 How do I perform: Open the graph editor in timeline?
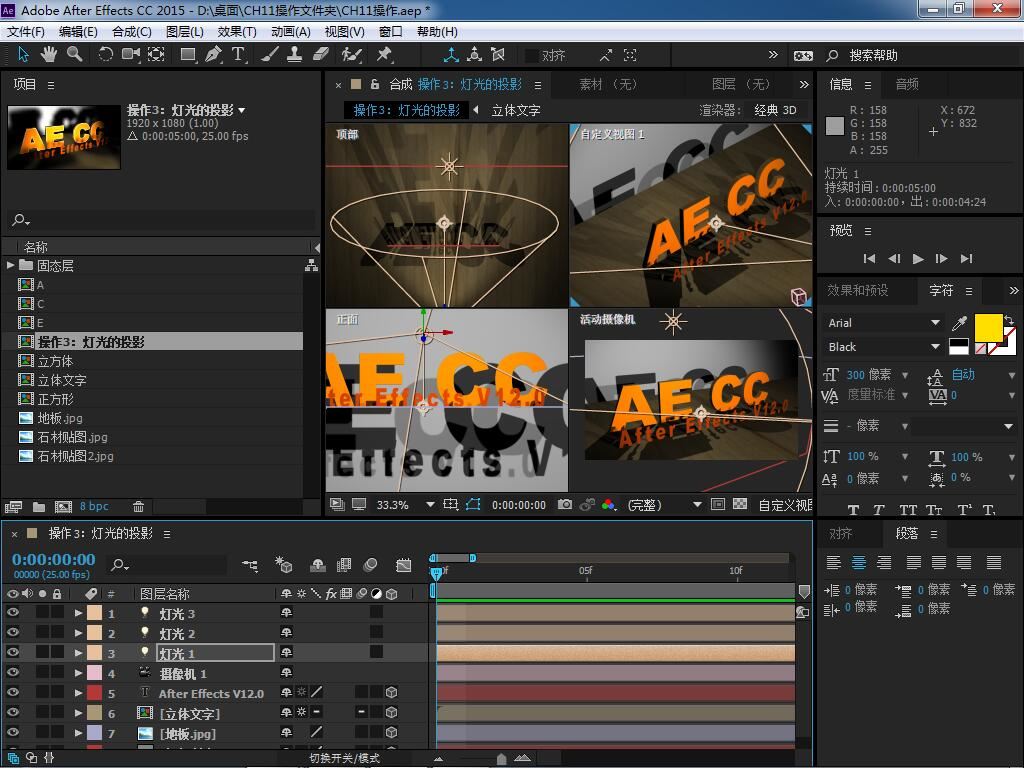tap(404, 565)
